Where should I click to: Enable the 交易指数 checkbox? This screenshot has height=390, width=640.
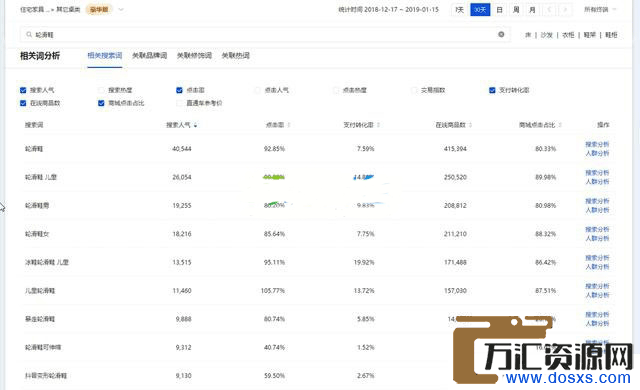coord(414,90)
